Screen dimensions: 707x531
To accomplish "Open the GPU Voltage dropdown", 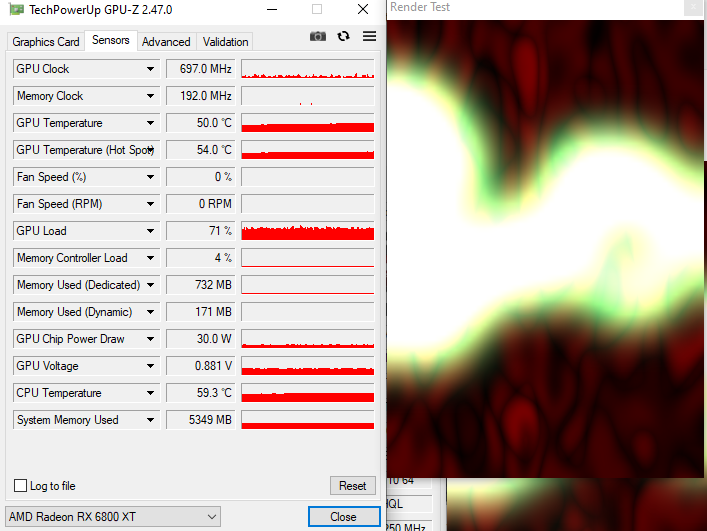I will pyautogui.click(x=150, y=366).
